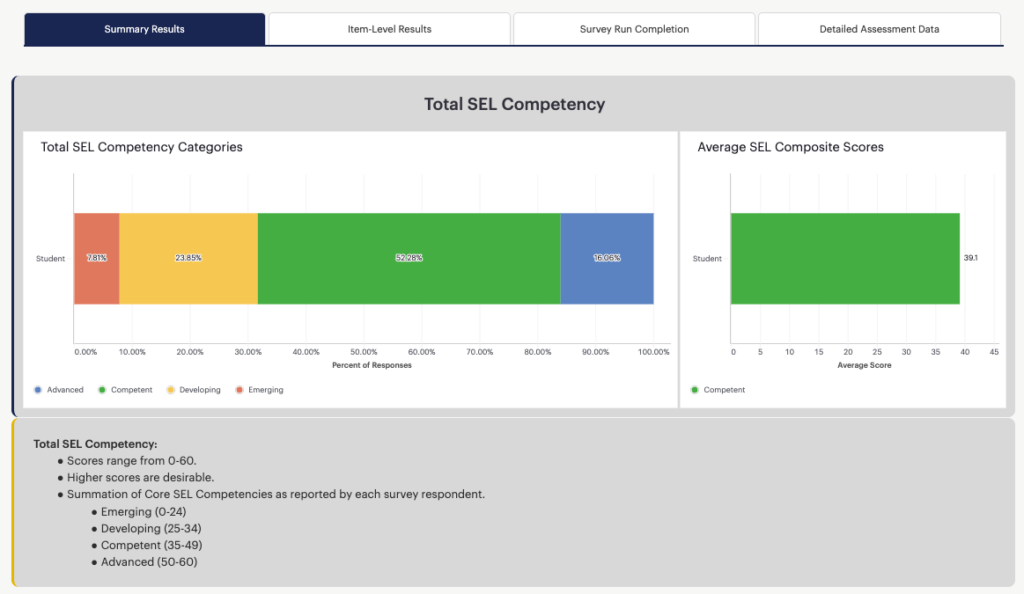Image resolution: width=1024 pixels, height=594 pixels.
Task: Select the green Competent 52.28% bar segment
Action: (409, 258)
